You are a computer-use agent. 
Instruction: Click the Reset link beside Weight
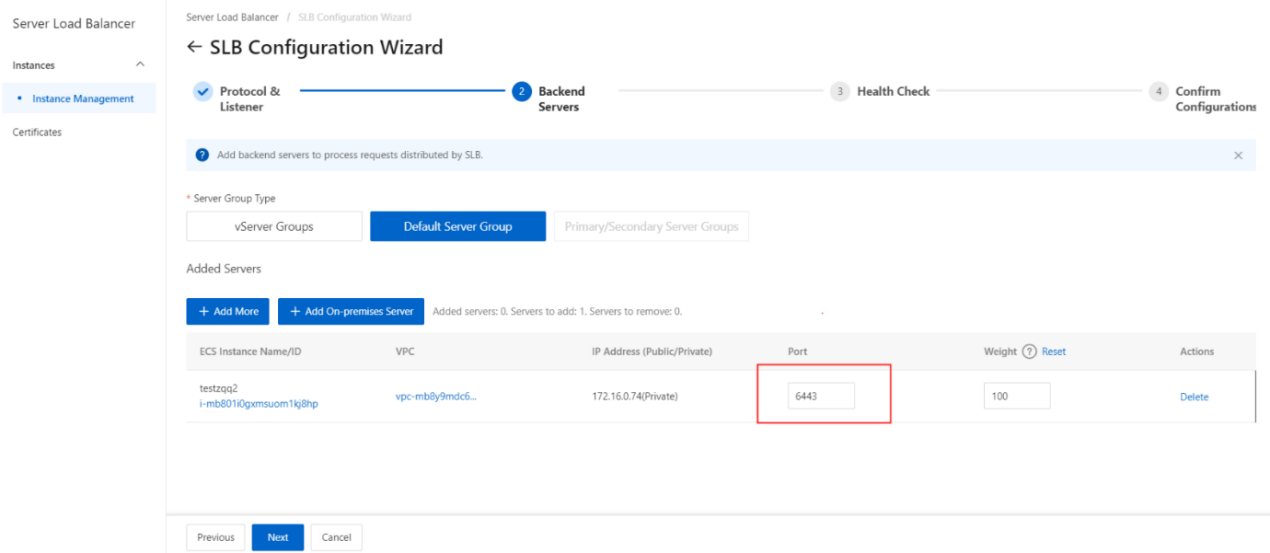click(x=1054, y=352)
